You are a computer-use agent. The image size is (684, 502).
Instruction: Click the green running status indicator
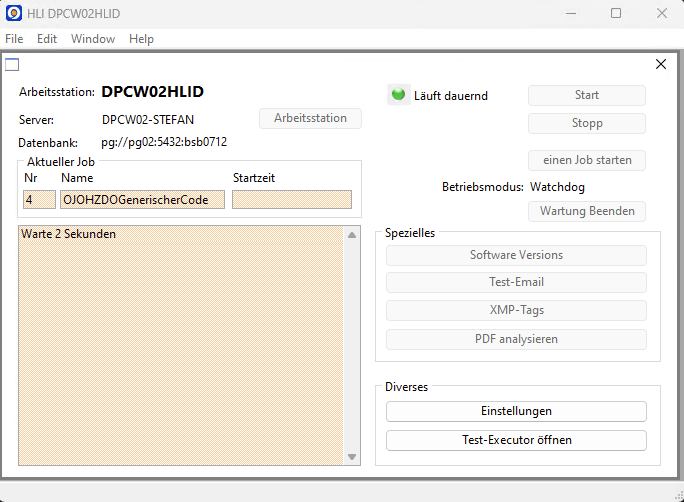click(x=398, y=95)
